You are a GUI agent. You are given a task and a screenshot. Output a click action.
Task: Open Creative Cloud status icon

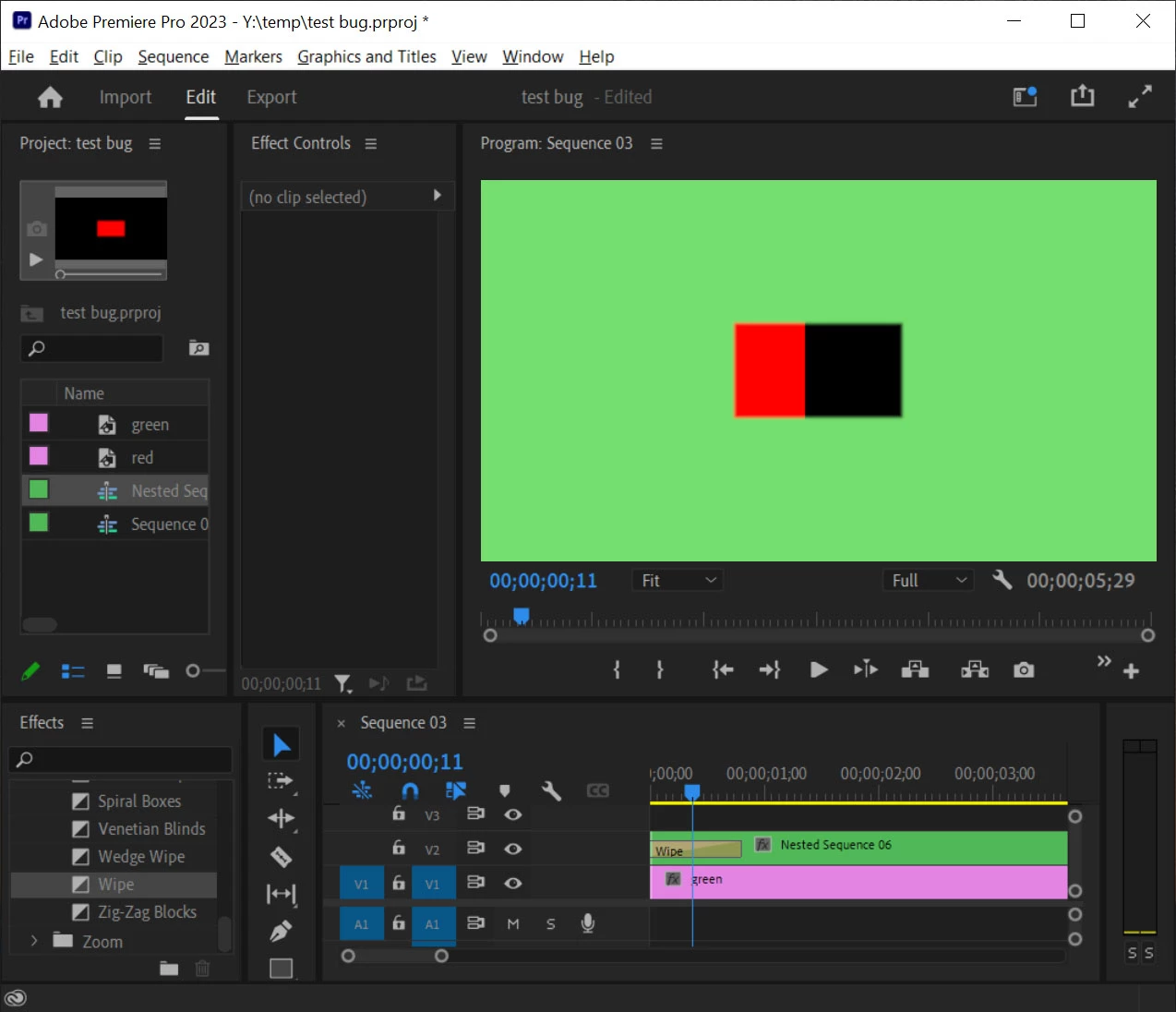click(x=15, y=997)
